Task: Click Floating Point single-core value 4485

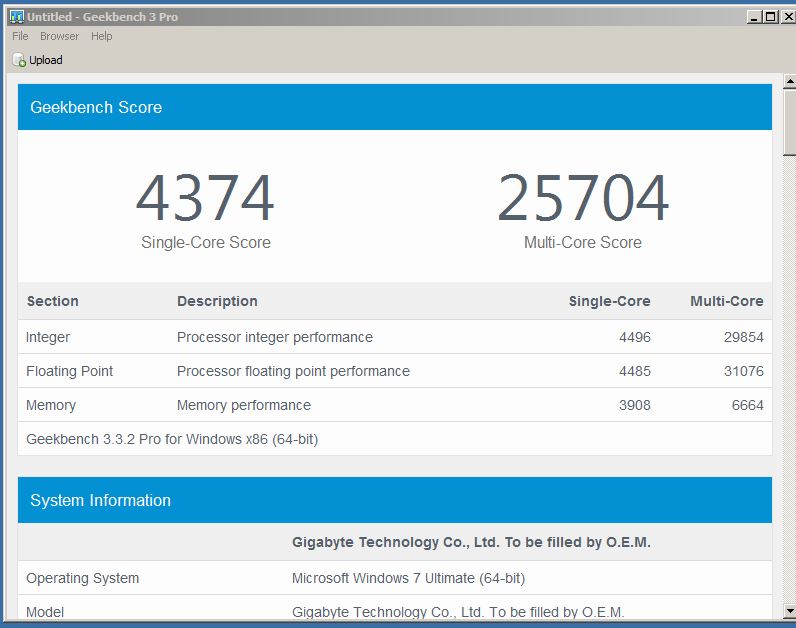Action: tap(635, 371)
